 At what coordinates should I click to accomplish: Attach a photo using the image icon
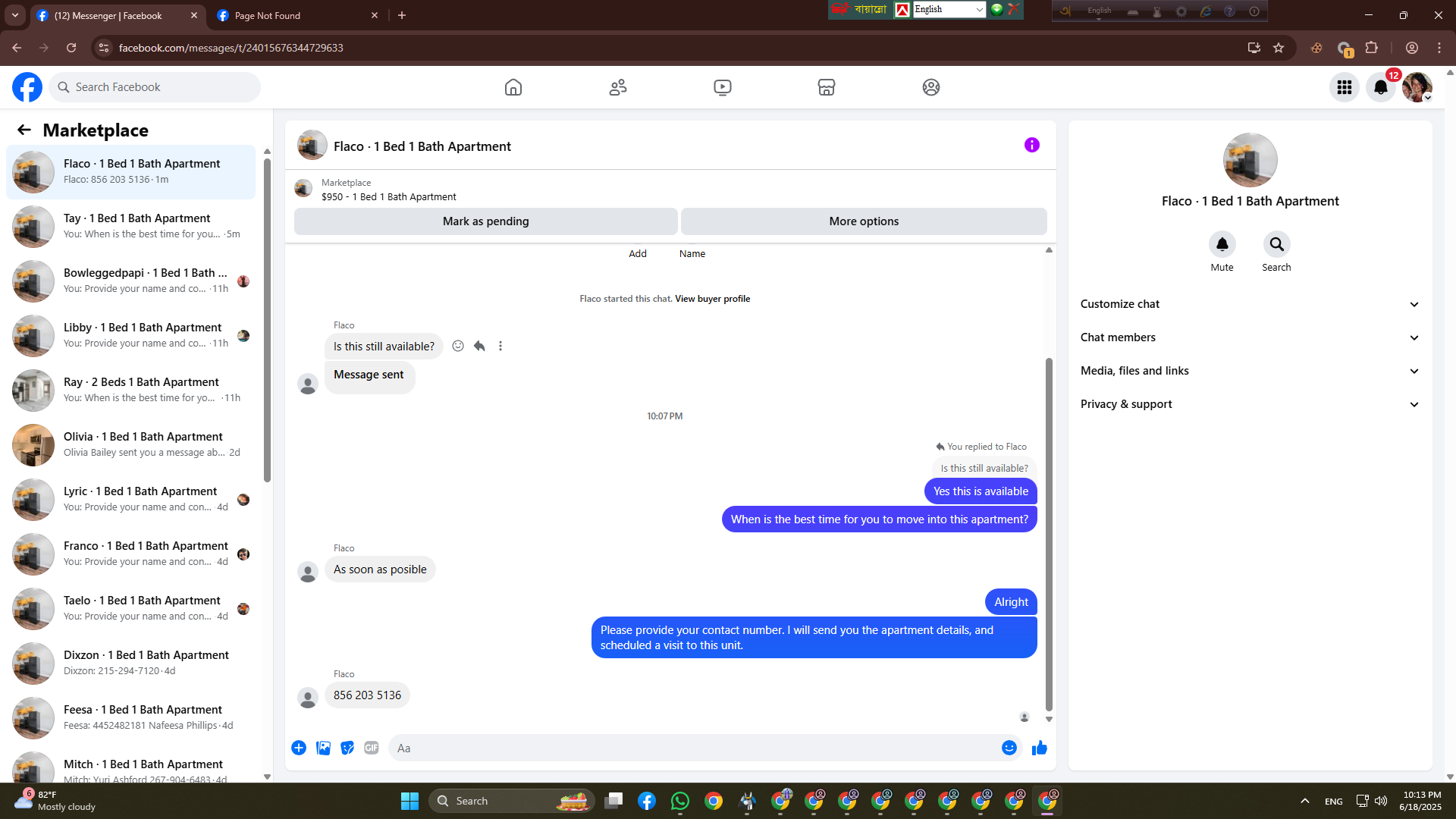(323, 748)
